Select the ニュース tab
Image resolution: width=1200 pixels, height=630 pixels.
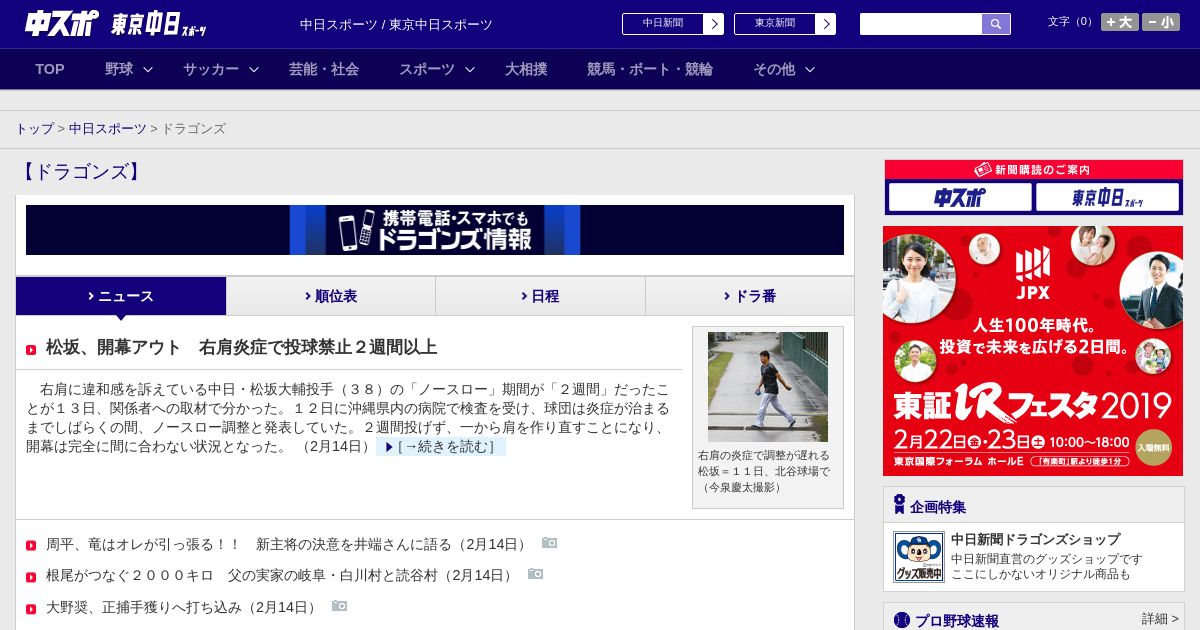coord(121,296)
